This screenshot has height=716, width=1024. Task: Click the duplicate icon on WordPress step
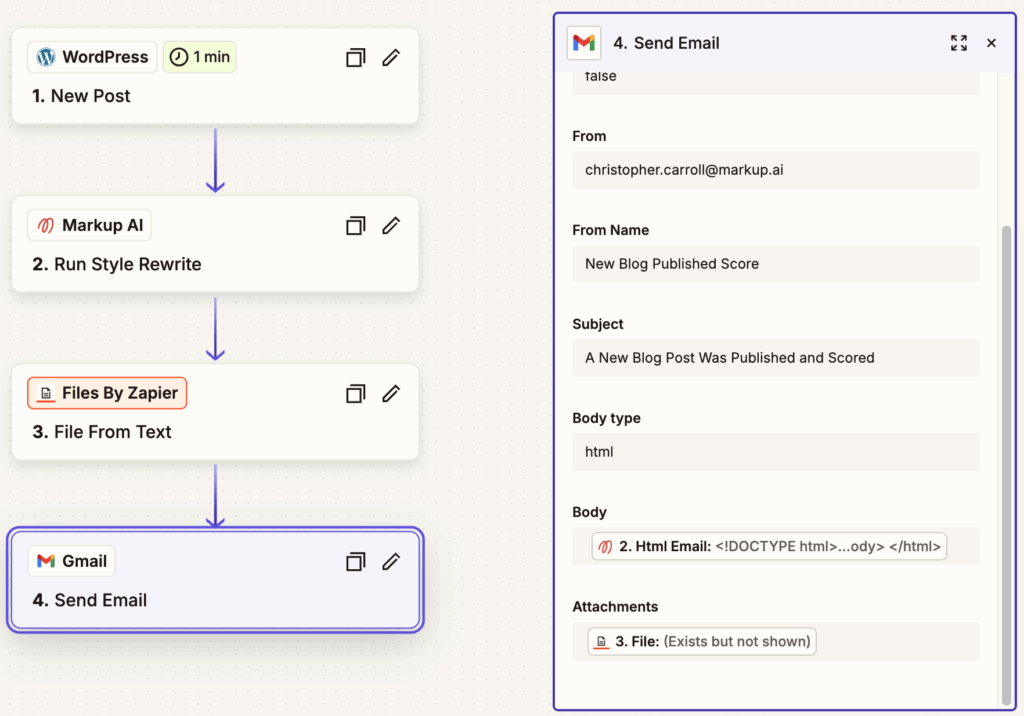[355, 58]
